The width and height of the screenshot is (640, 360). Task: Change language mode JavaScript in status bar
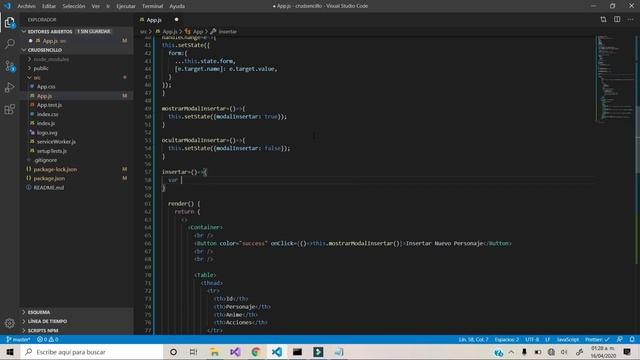tap(568, 339)
